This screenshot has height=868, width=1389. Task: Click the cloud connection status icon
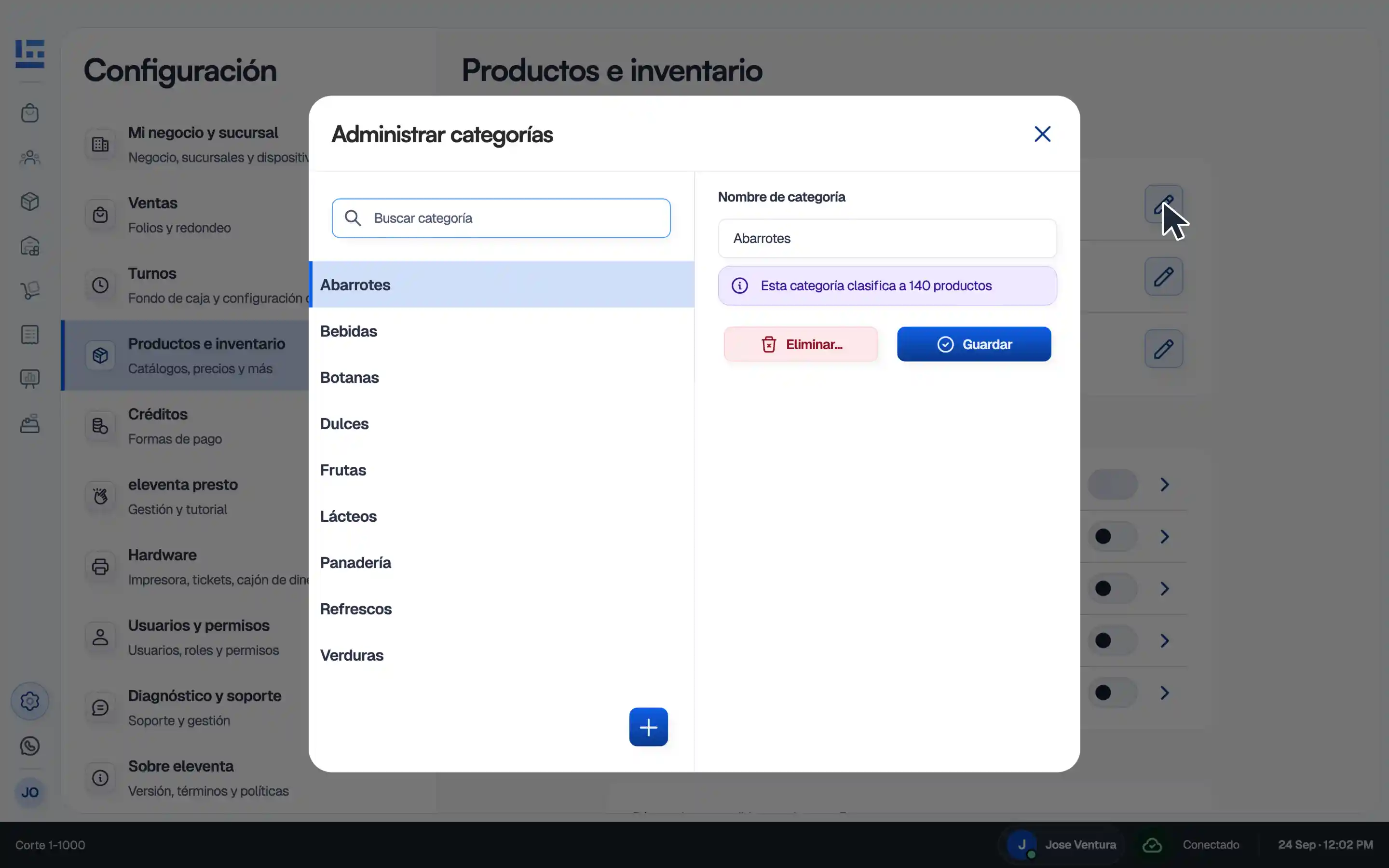coord(1152,845)
